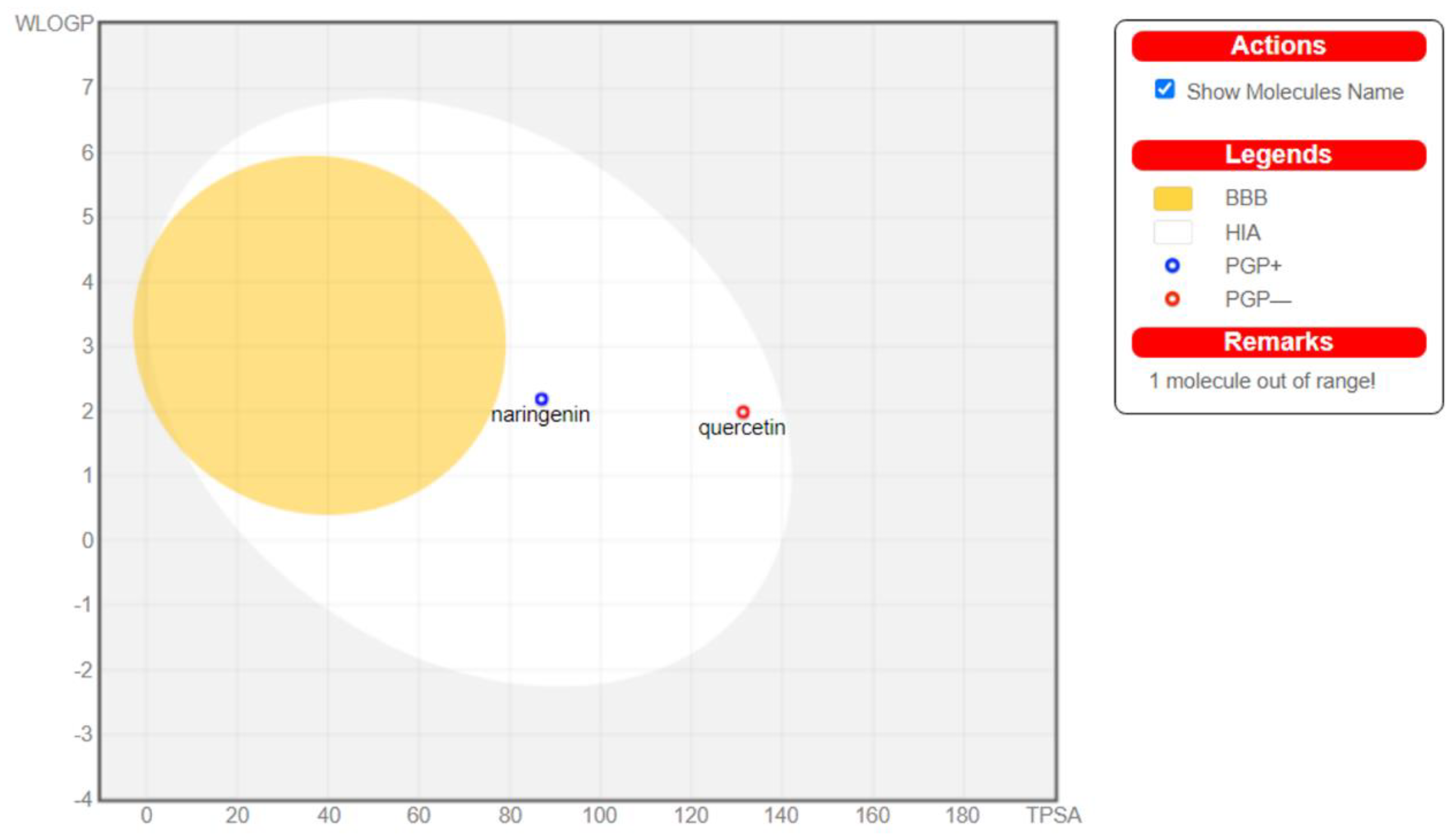The height and width of the screenshot is (840, 1456).
Task: Click the yellow BBB legend swatch
Action: [x=1172, y=198]
